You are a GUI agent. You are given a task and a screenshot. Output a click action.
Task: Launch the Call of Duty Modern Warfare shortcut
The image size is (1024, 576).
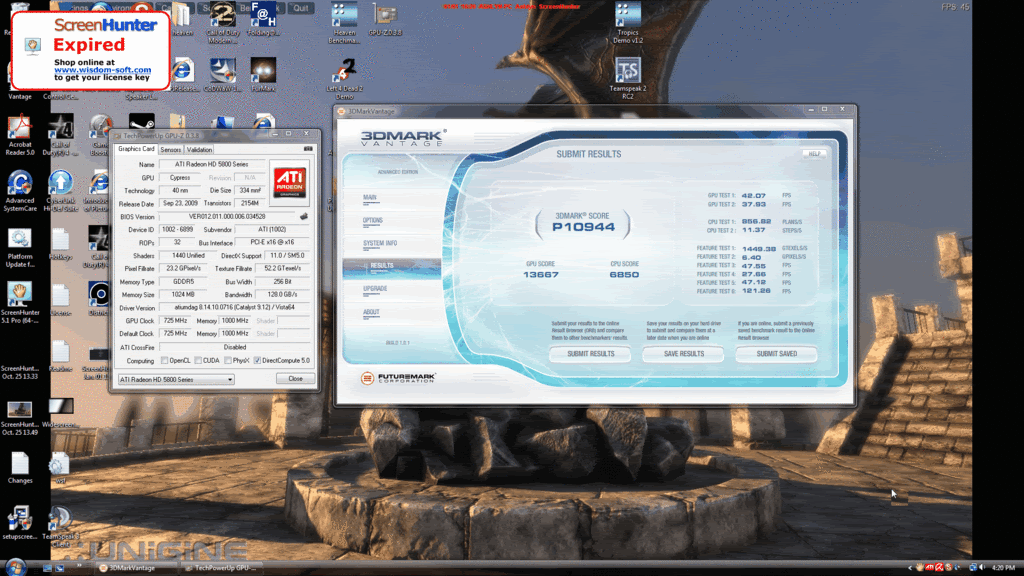click(x=223, y=23)
